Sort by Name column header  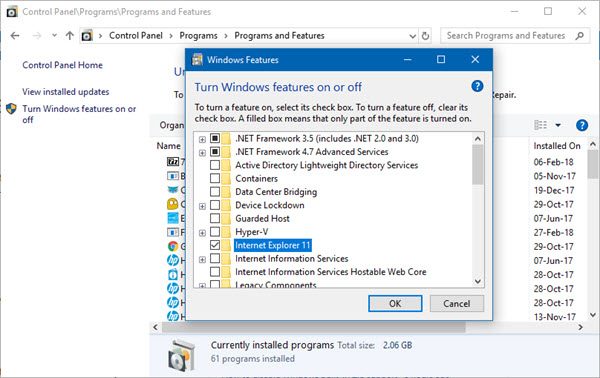coord(168,146)
